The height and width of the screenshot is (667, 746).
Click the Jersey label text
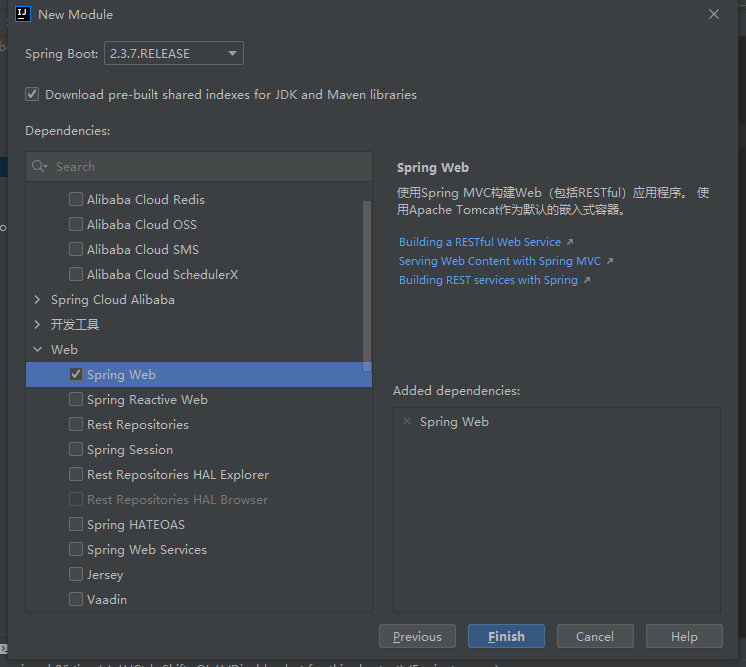tap(105, 575)
